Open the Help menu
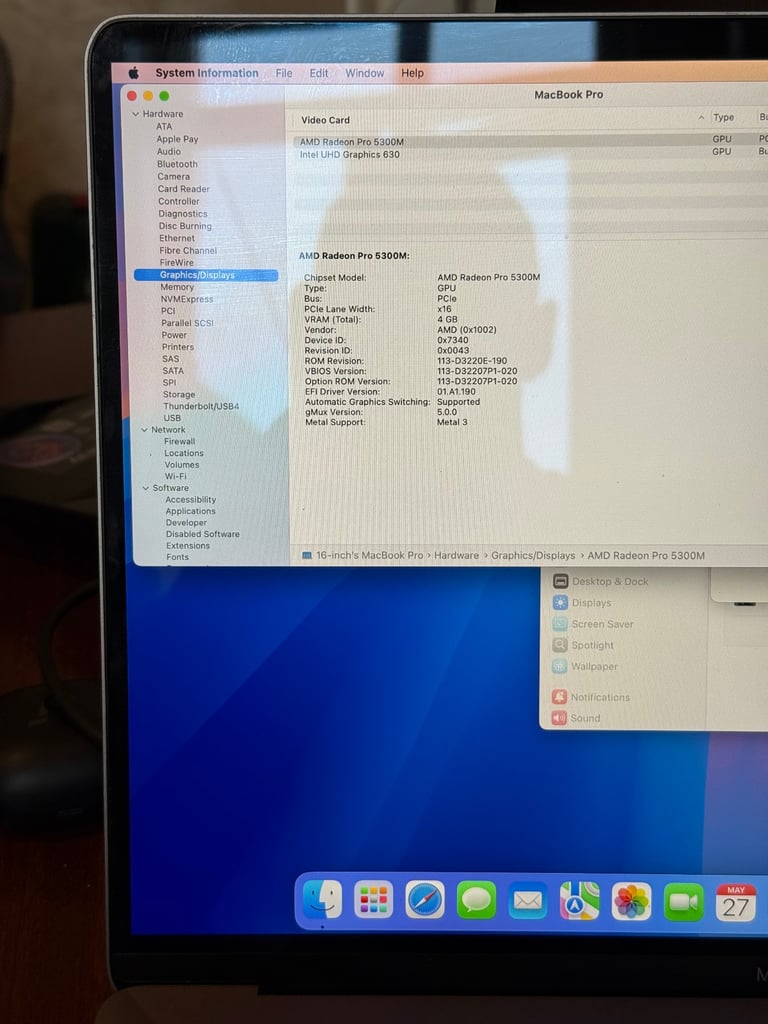 [x=412, y=73]
